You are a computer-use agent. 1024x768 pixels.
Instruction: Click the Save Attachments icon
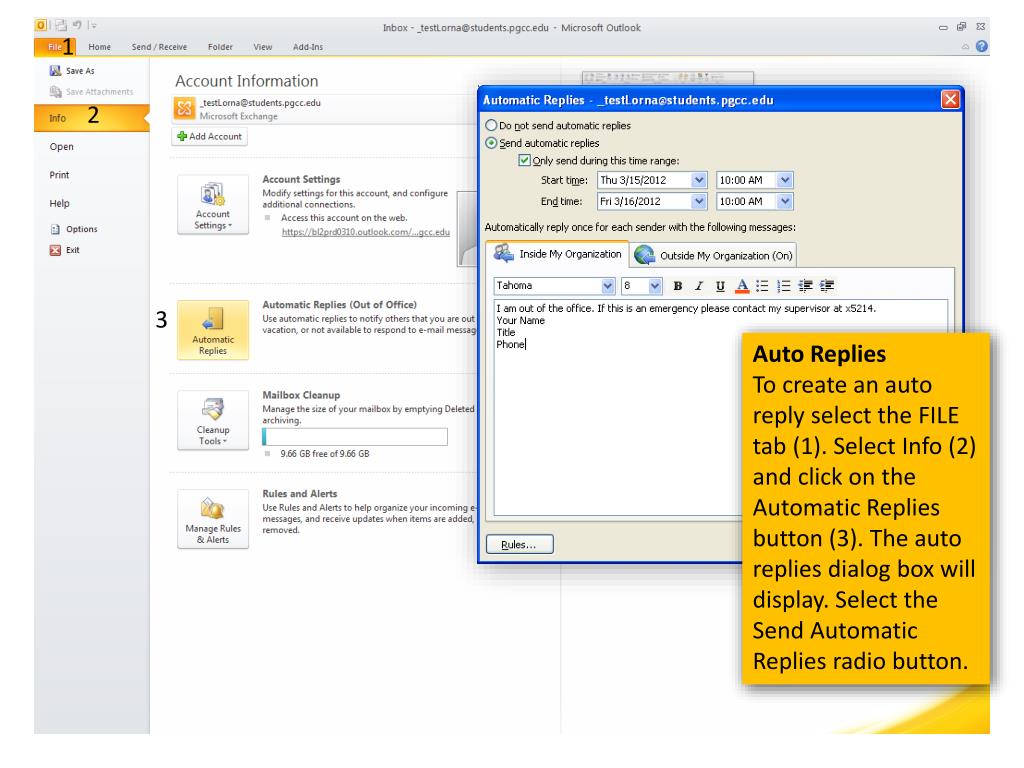[56, 91]
